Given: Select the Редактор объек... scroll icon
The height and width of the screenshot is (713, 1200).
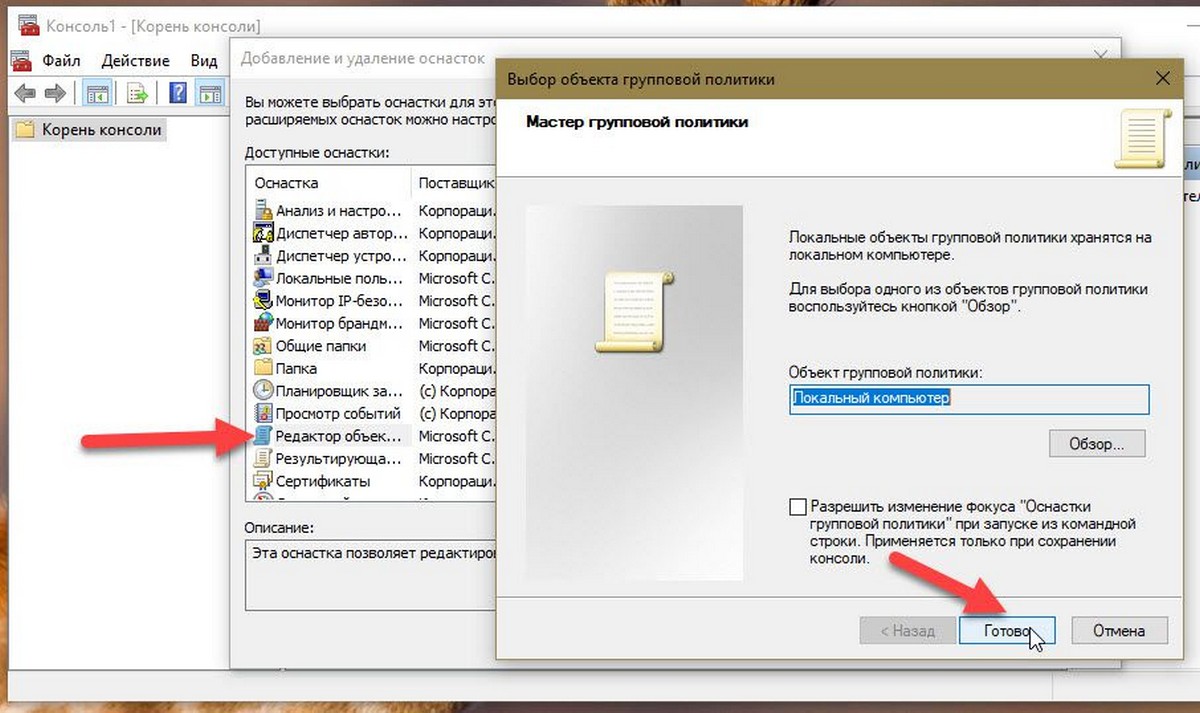Looking at the screenshot, I should coord(263,436).
